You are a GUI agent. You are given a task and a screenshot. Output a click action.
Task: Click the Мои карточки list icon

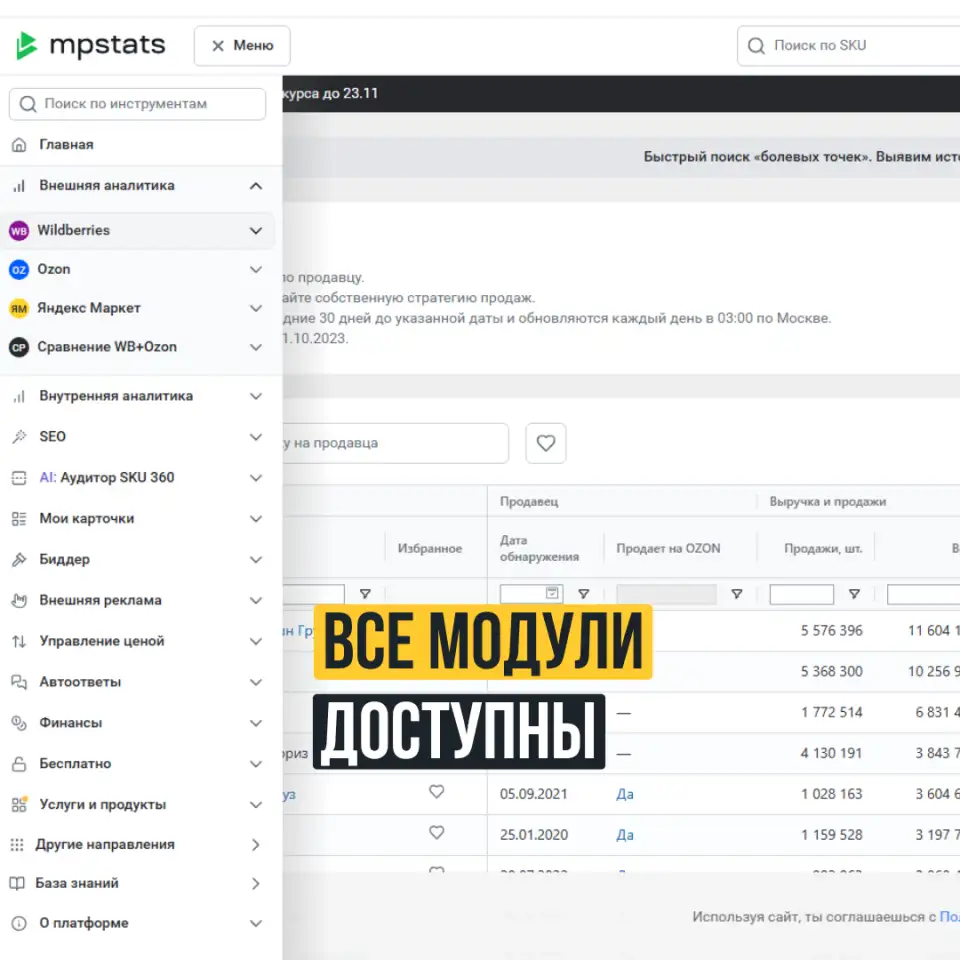pyautogui.click(x=19, y=519)
